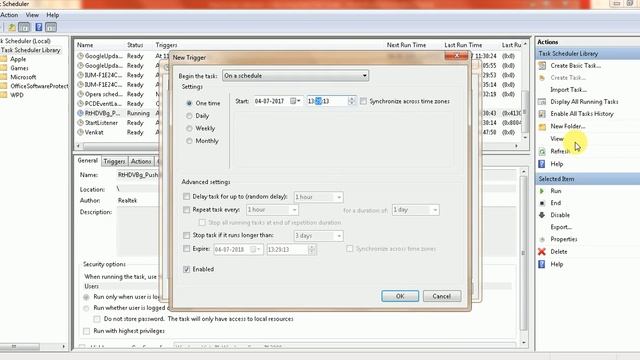
Task: Open the 3 days stop task dropdown
Action: coord(318,236)
